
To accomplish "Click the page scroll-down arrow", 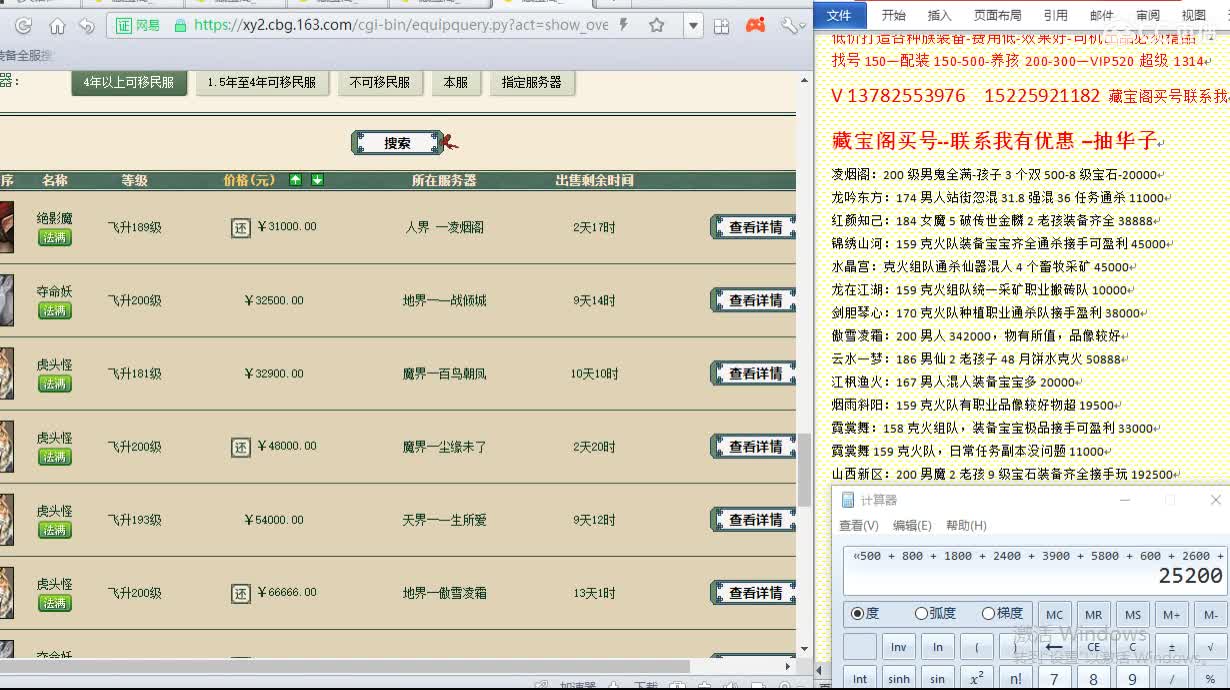I will (804, 649).
